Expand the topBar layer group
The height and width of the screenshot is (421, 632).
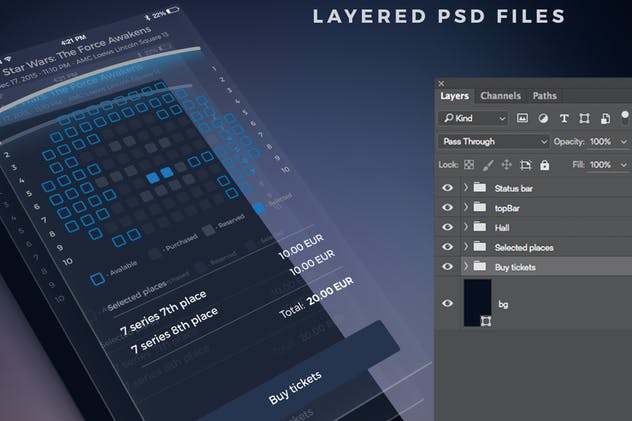click(465, 207)
